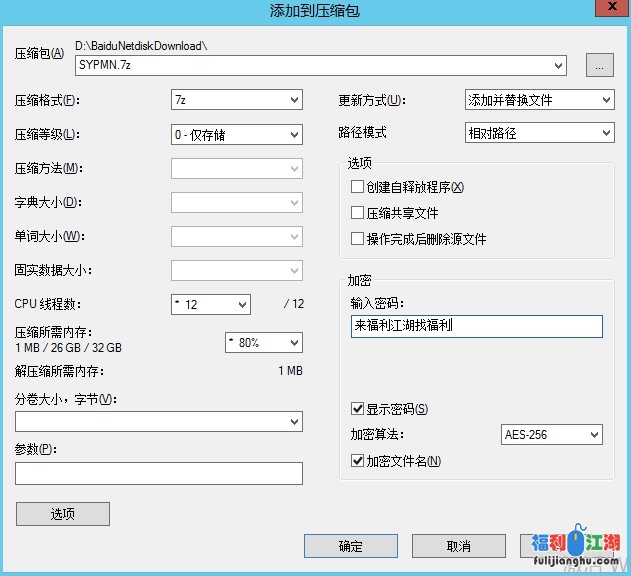Viewport: 631px width, 576px height.
Task: Click into the password input field
Action: click(476, 326)
